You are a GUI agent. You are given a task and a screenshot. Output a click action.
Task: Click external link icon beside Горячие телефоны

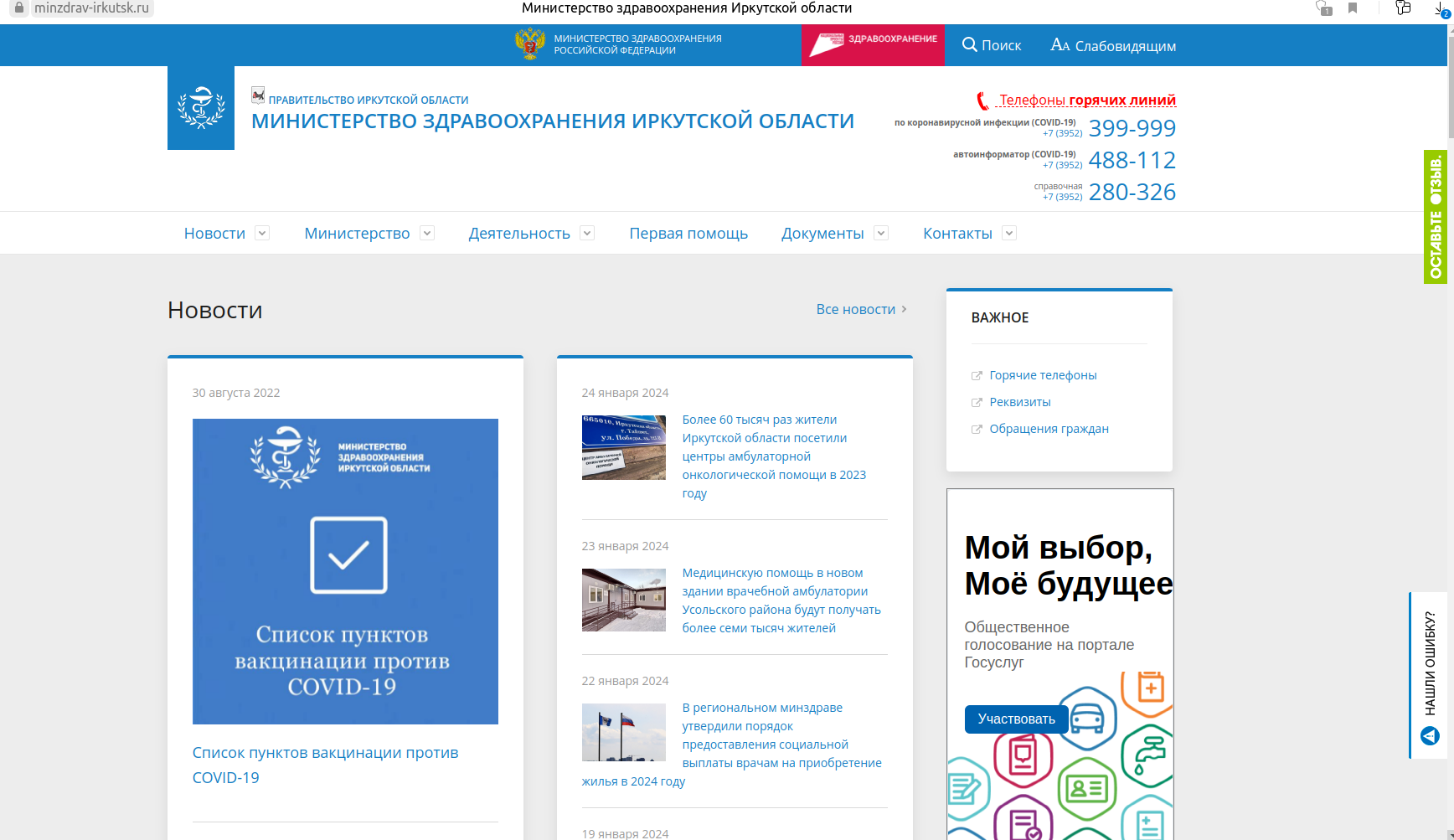[x=977, y=376]
